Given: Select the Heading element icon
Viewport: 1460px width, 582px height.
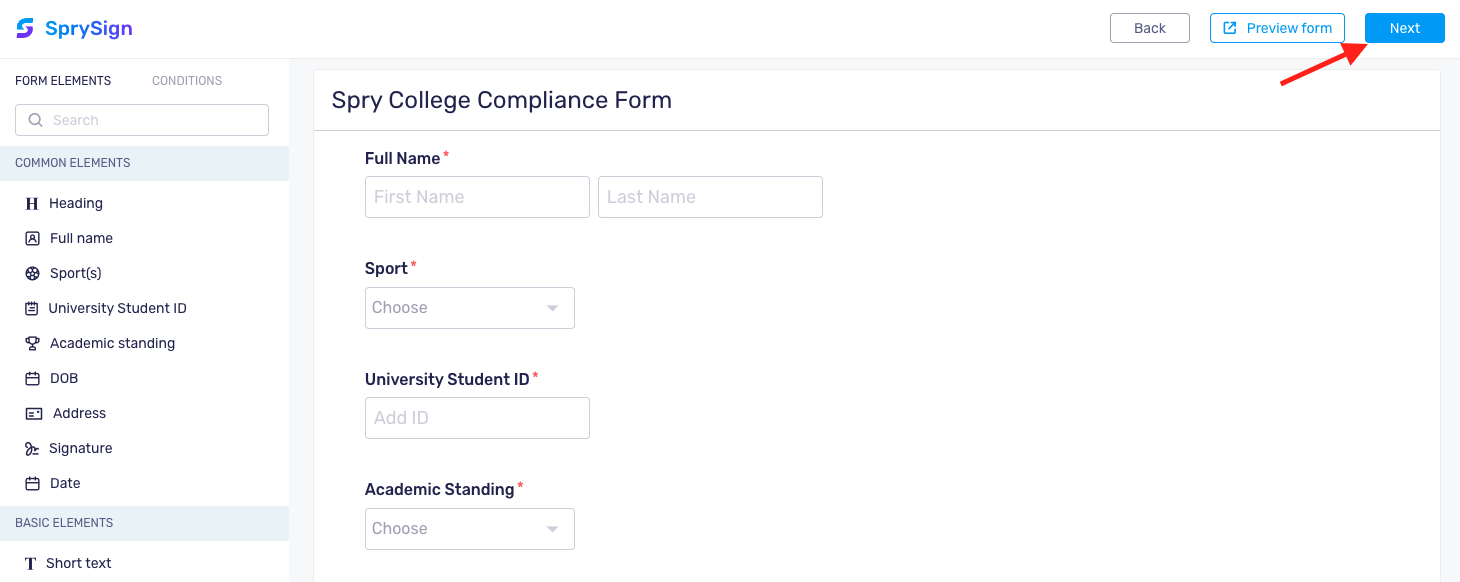Looking at the screenshot, I should (32, 203).
